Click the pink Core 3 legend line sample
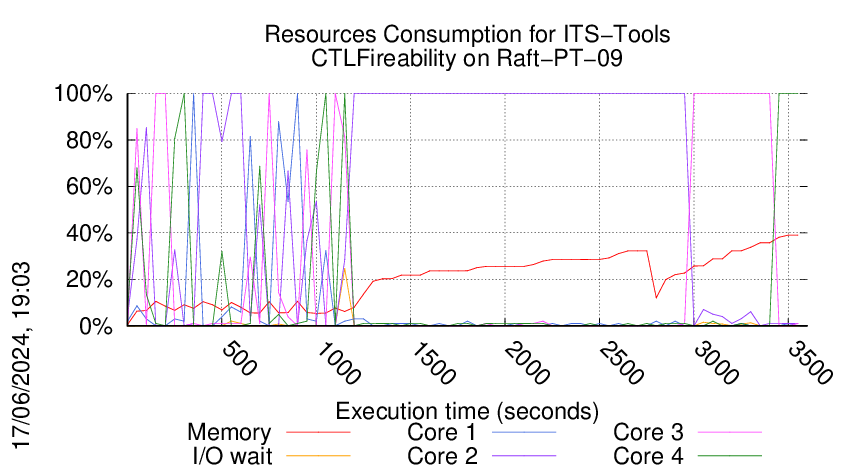Viewport: 850px width, 475px height. (730, 433)
